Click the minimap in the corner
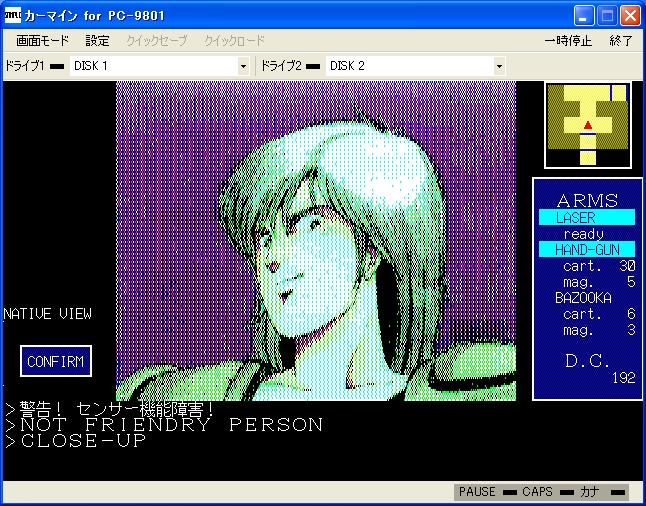This screenshot has height=506, width=646. click(588, 125)
